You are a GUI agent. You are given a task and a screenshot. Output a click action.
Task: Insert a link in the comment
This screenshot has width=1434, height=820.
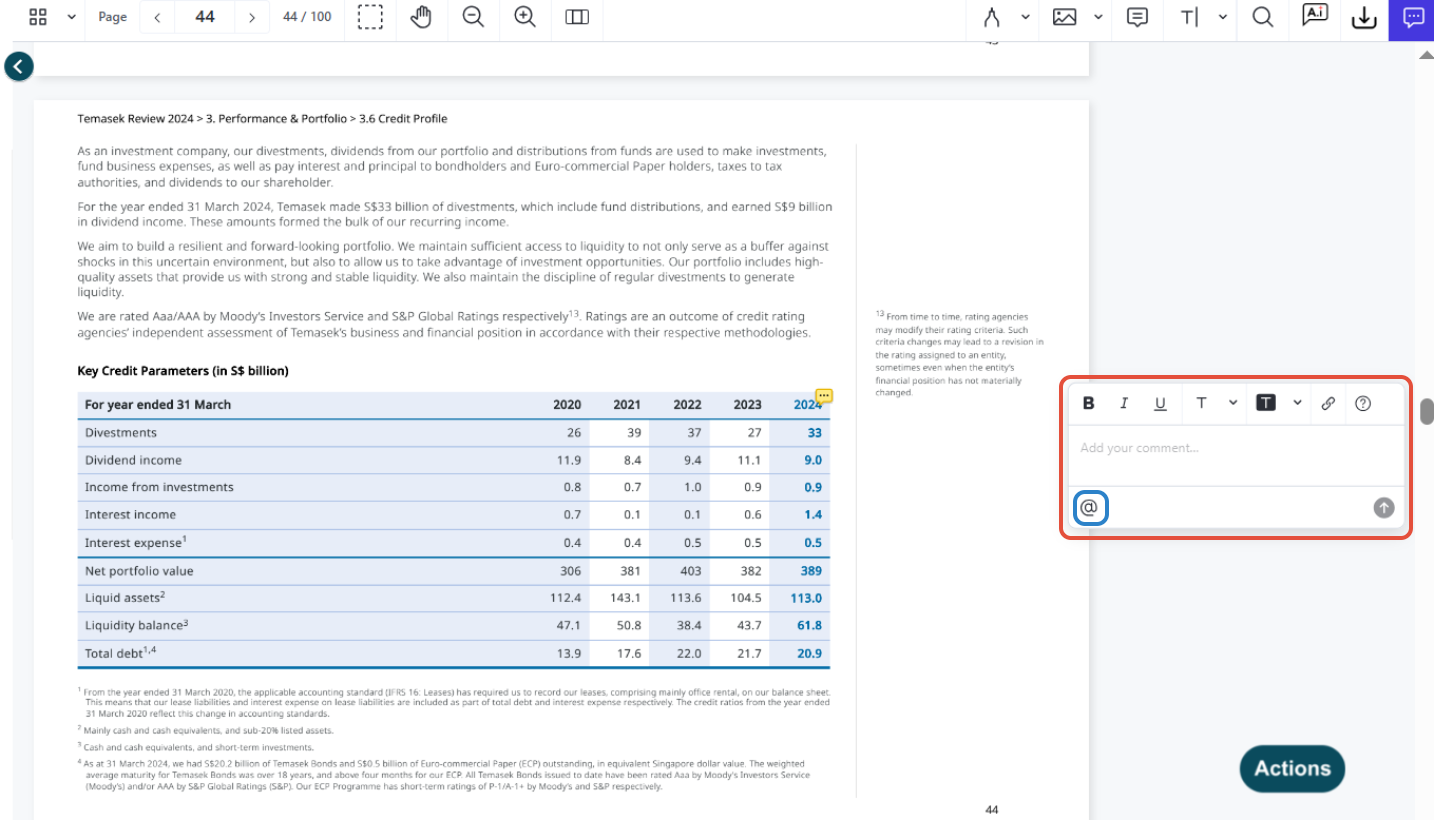1328,403
